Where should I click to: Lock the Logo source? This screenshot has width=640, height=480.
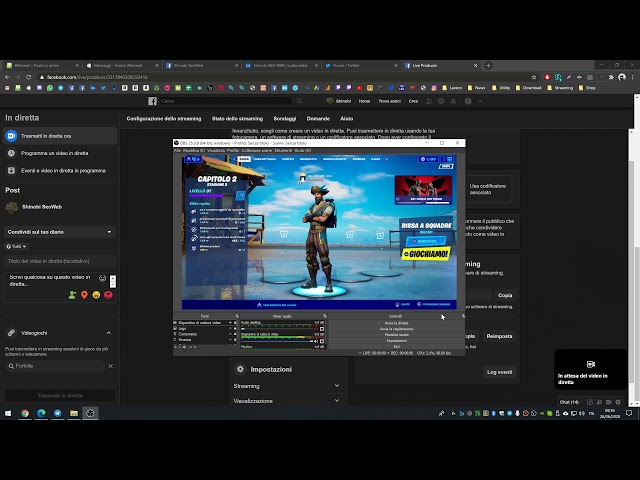tap(235, 328)
